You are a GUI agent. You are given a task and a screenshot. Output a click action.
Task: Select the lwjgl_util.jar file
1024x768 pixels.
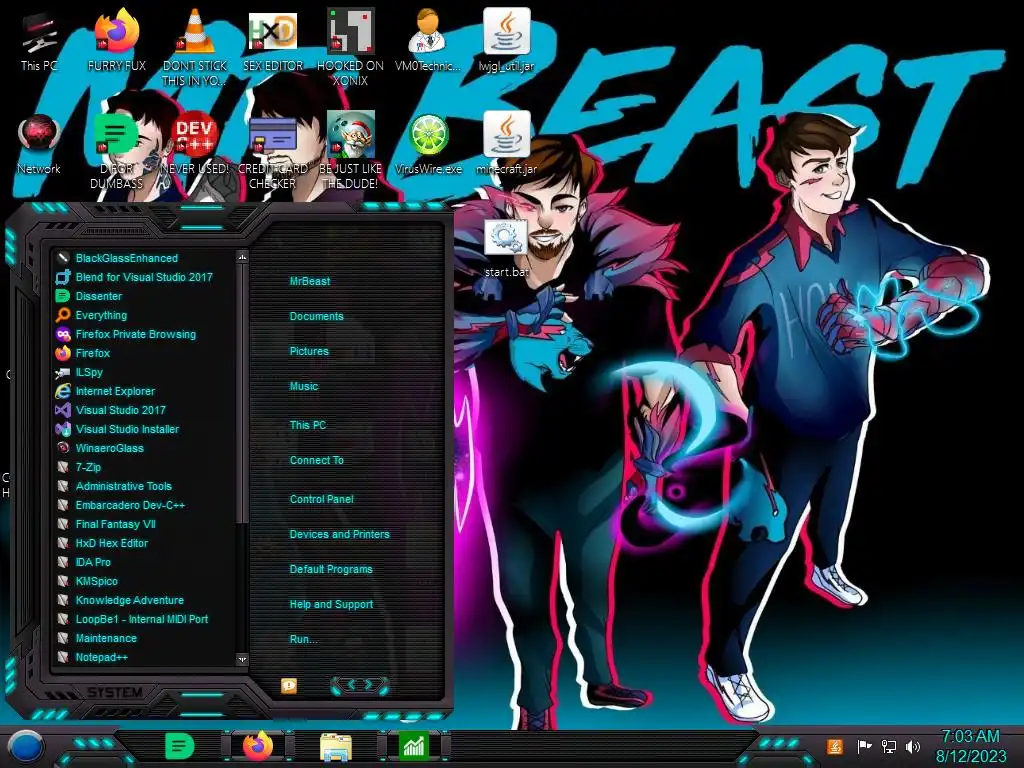tap(506, 40)
